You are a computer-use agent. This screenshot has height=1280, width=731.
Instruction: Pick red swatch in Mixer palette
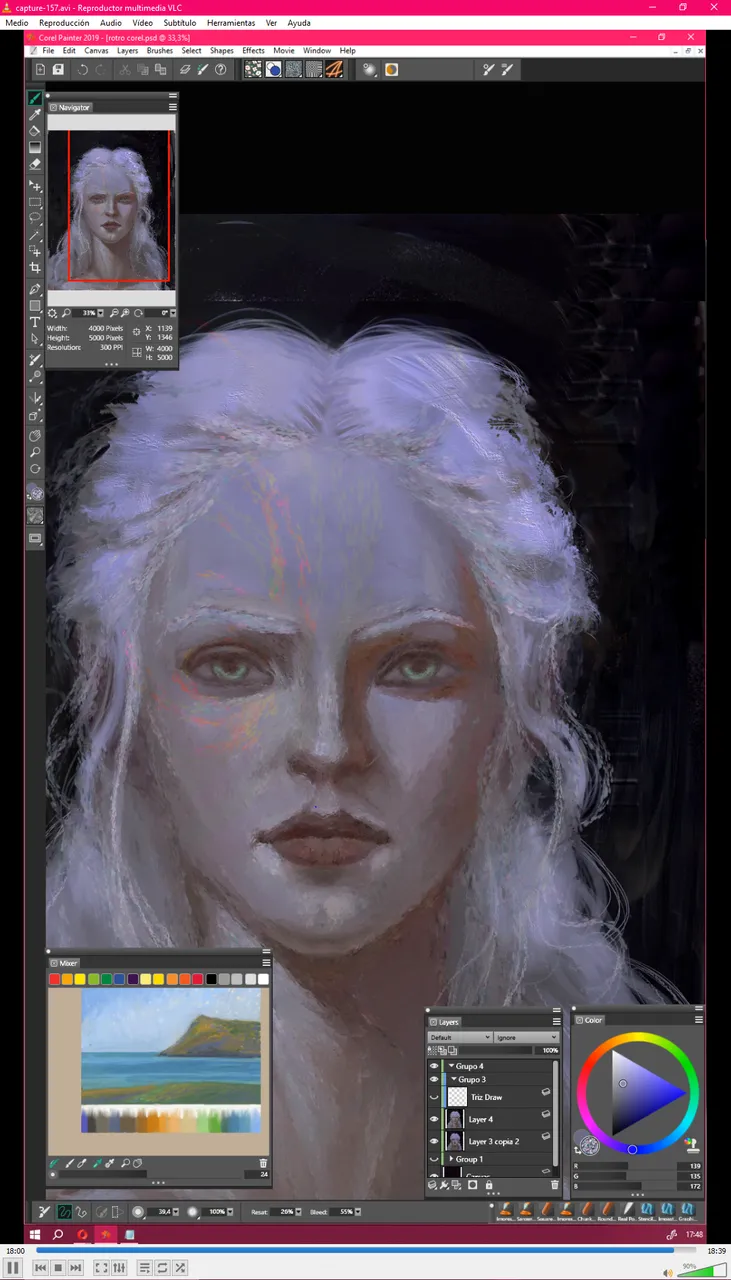(x=55, y=979)
